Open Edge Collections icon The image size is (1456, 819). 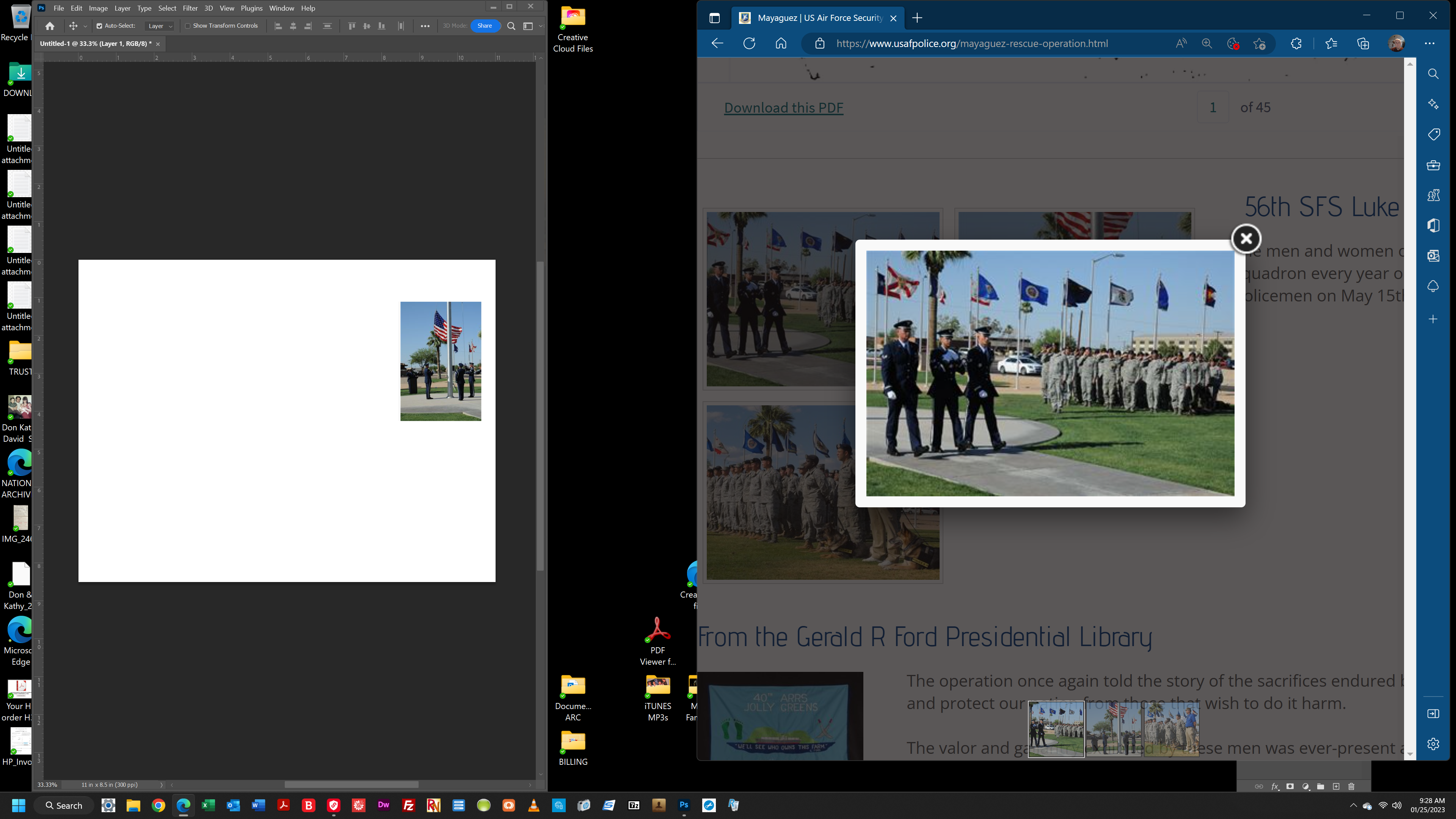(x=1363, y=44)
